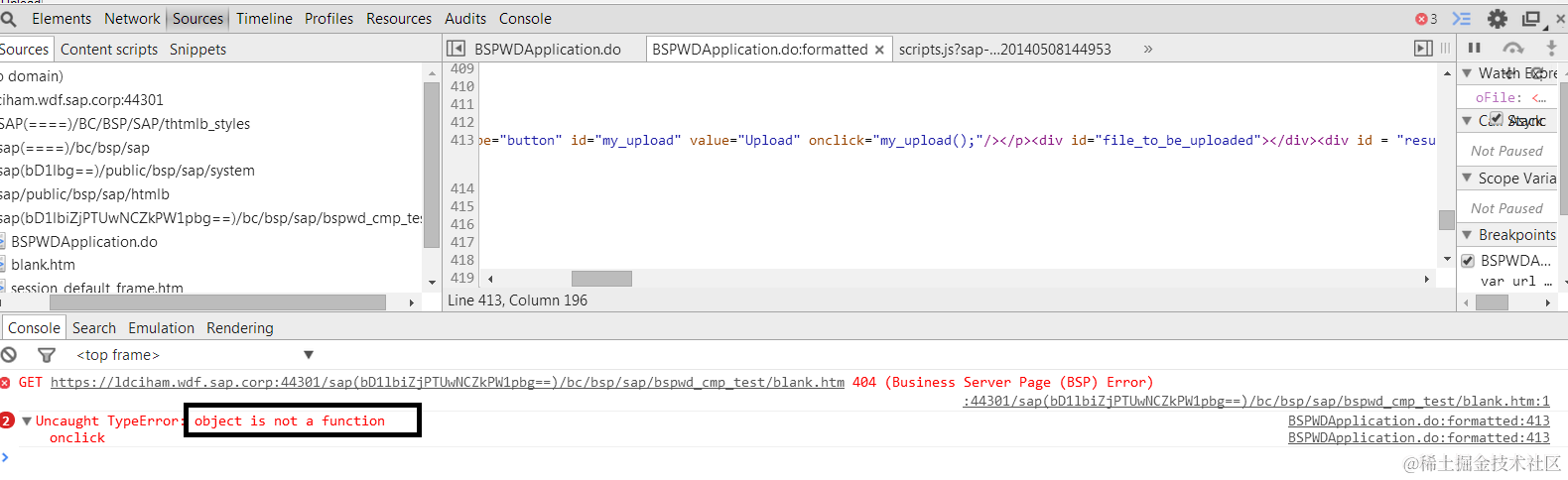Disable the BSPWDA... breakpoint checkbox
The width and height of the screenshot is (1568, 480).
click(1468, 261)
